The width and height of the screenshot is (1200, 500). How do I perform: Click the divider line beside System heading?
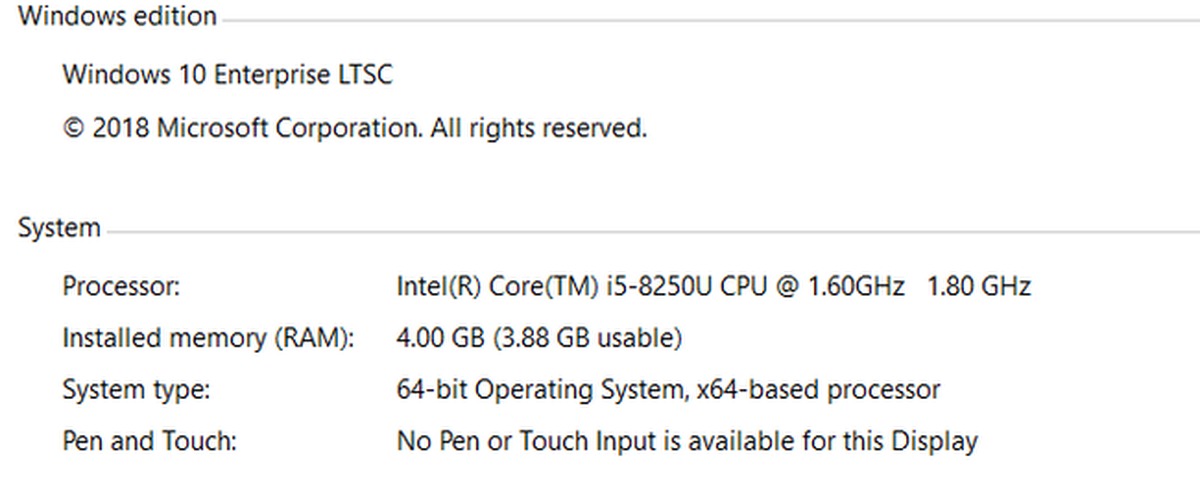tap(650, 232)
